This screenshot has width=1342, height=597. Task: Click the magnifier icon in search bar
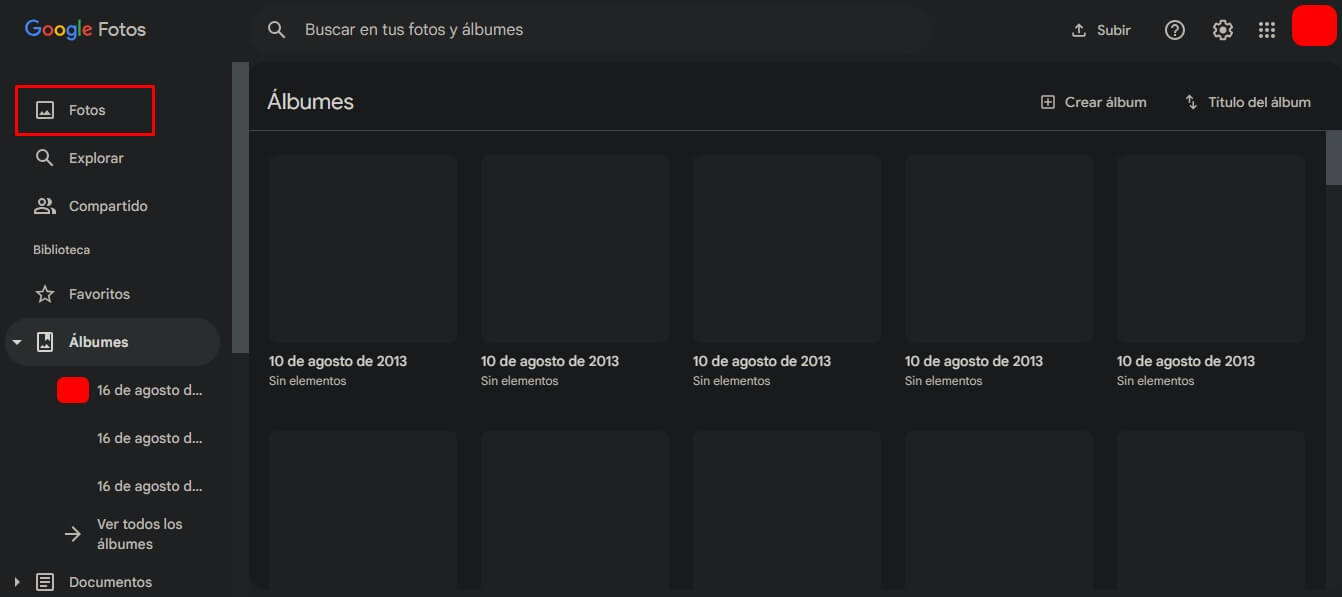[277, 30]
